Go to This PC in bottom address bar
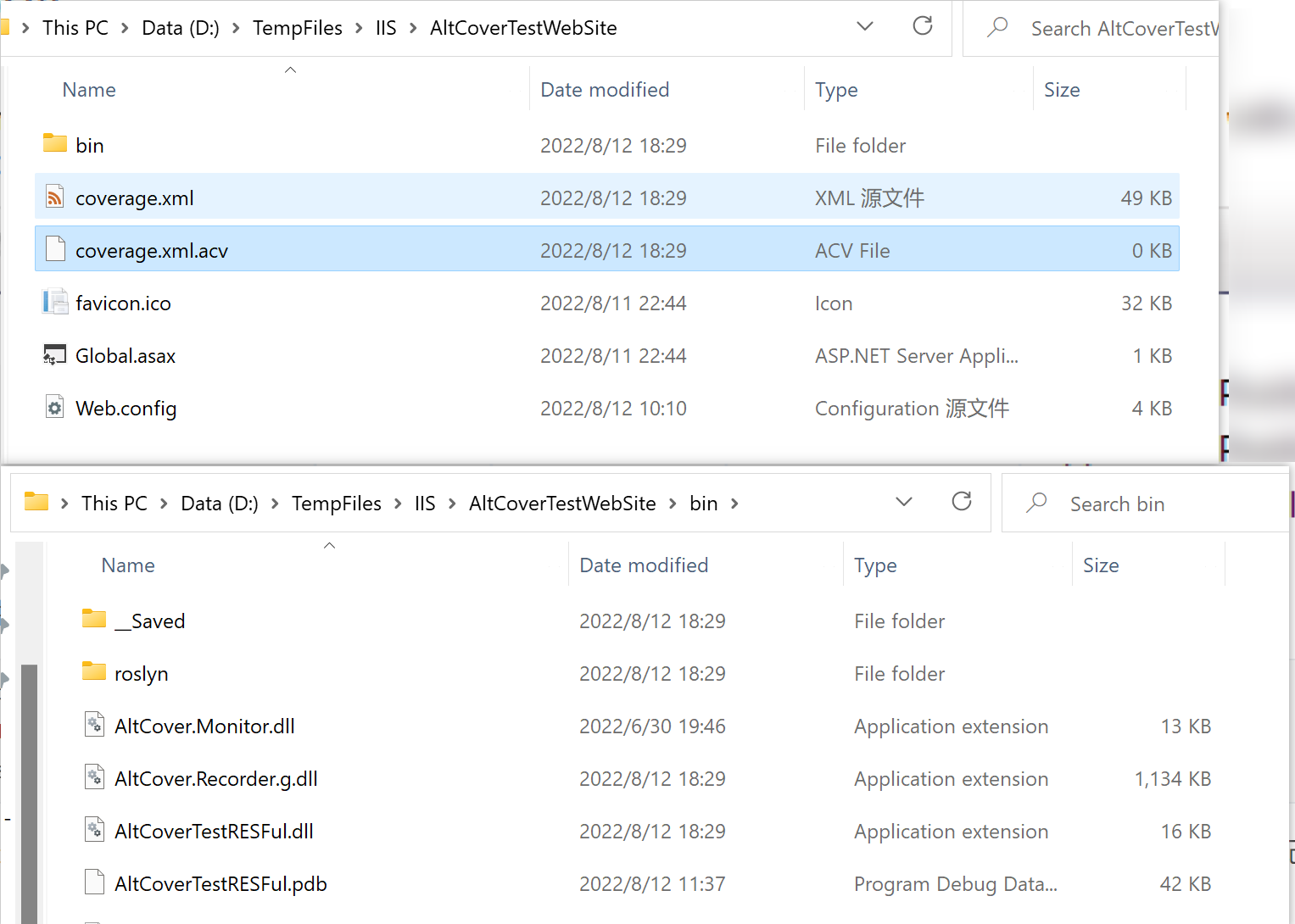Image resolution: width=1295 pixels, height=924 pixels. pos(114,504)
